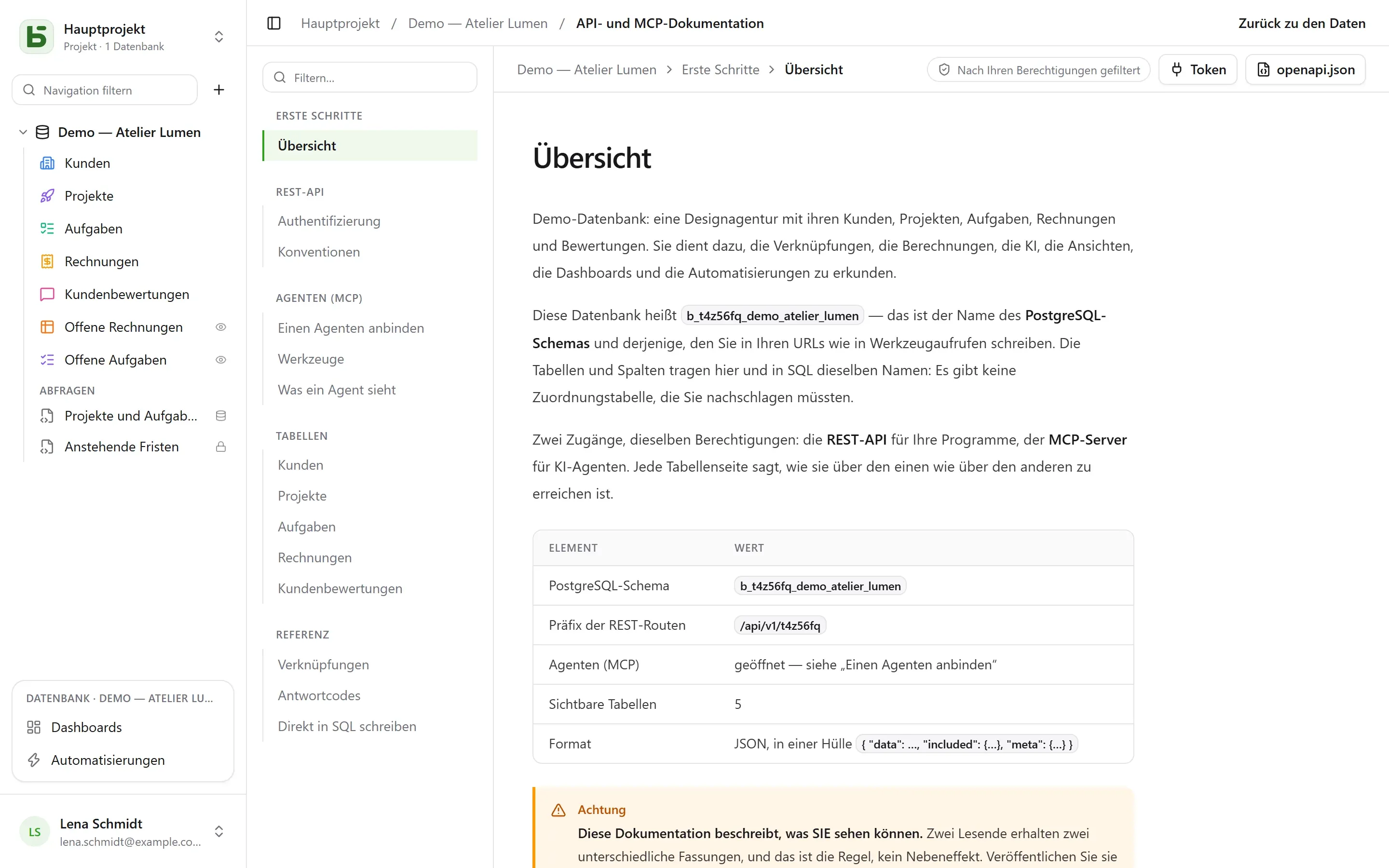Viewport: 1389px width, 868px height.
Task: Click the Hauptprojekt green logo icon
Action: (x=37, y=37)
